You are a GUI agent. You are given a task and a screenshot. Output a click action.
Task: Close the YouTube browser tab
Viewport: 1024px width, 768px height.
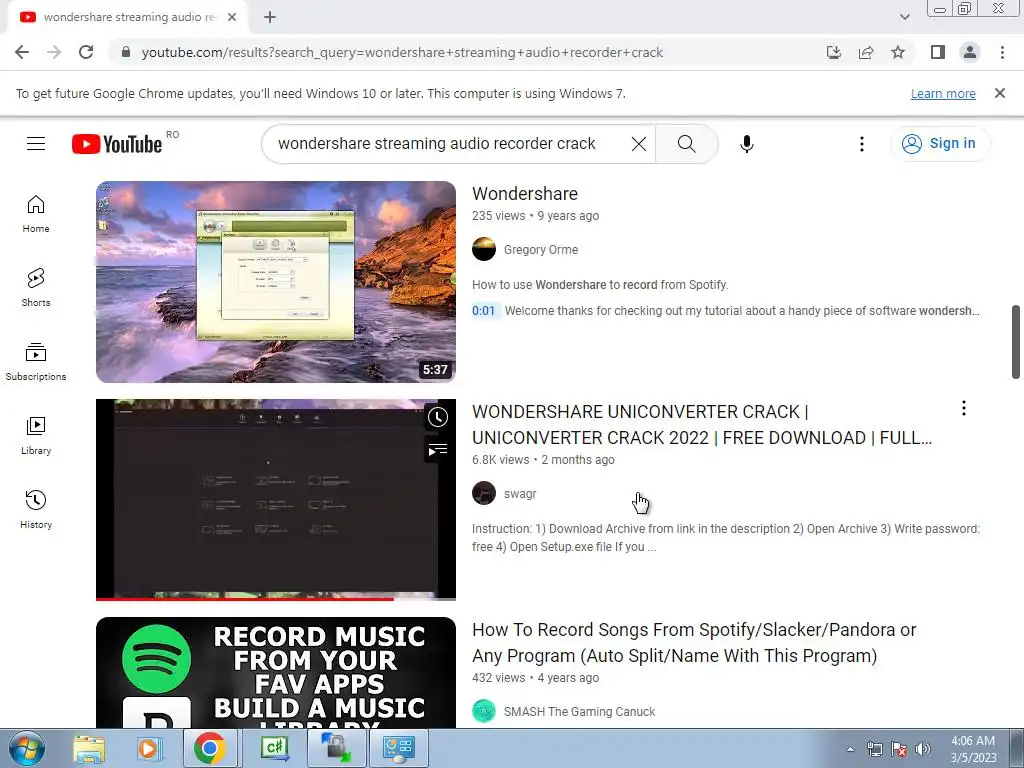(x=232, y=17)
